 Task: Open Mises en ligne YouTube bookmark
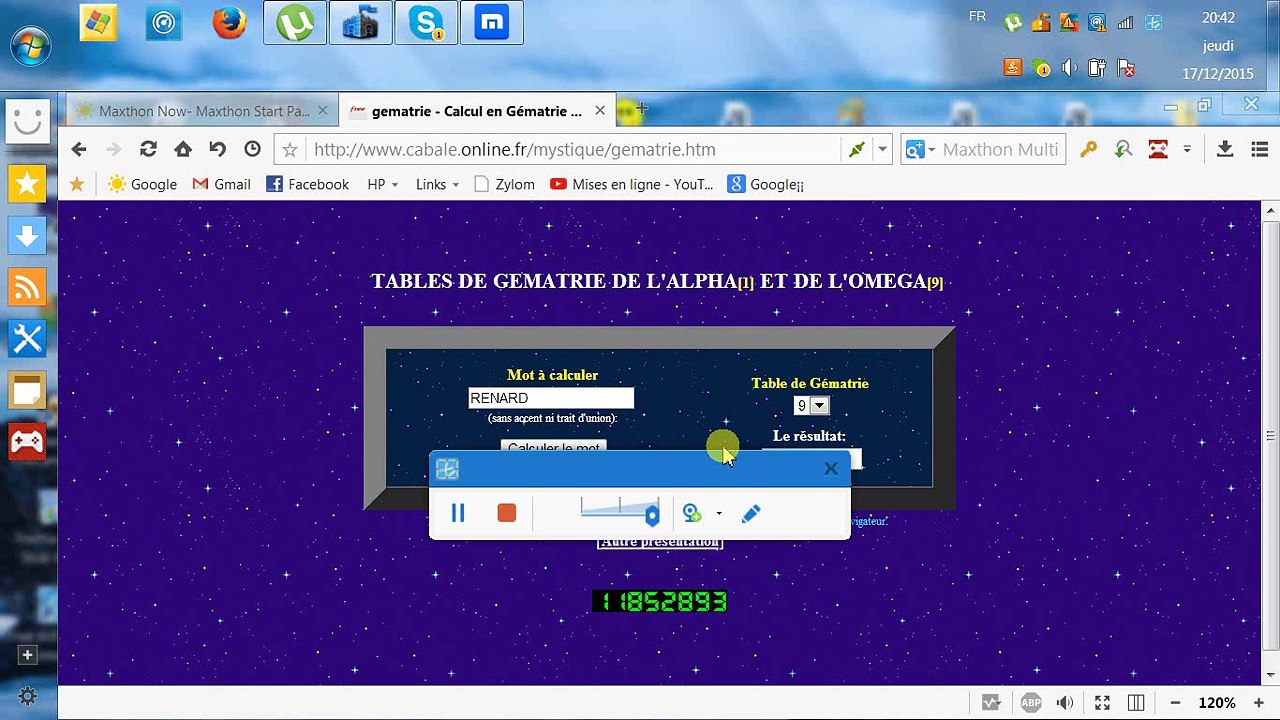(x=631, y=184)
